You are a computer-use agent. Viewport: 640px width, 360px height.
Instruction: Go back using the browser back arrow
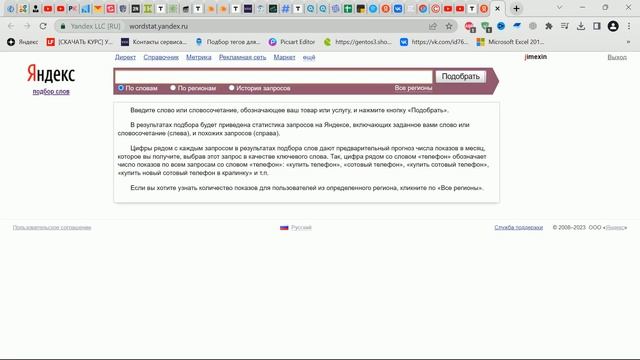pos(11,26)
